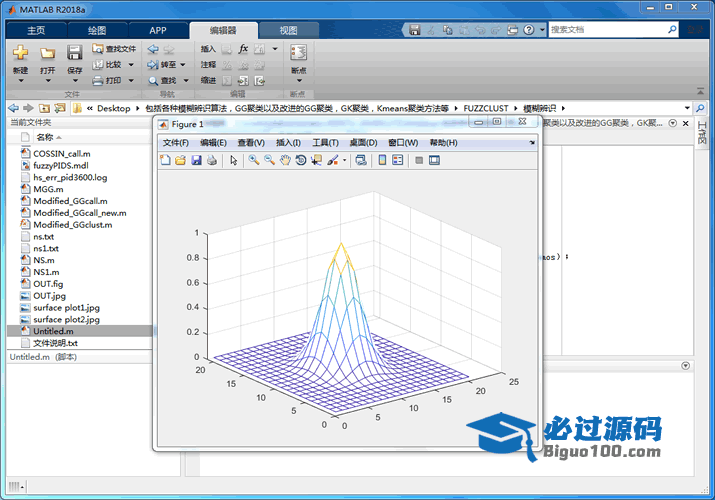The image size is (715, 500).
Task: Toggle the Insert Colorbar button
Action: (x=383, y=160)
